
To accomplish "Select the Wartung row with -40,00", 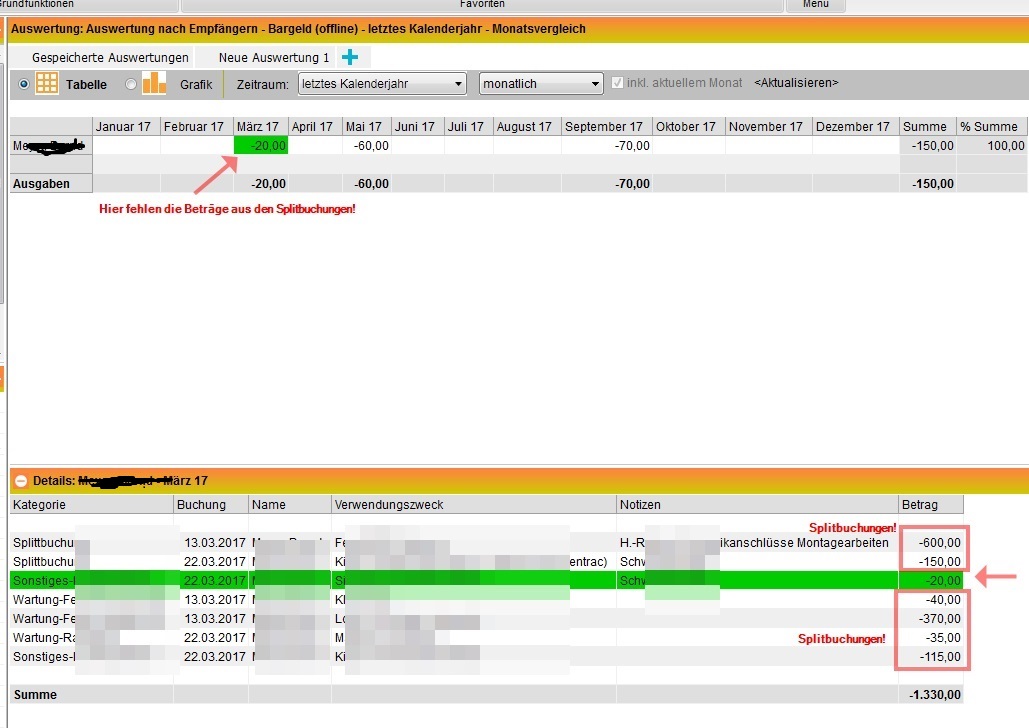I will click(487, 599).
